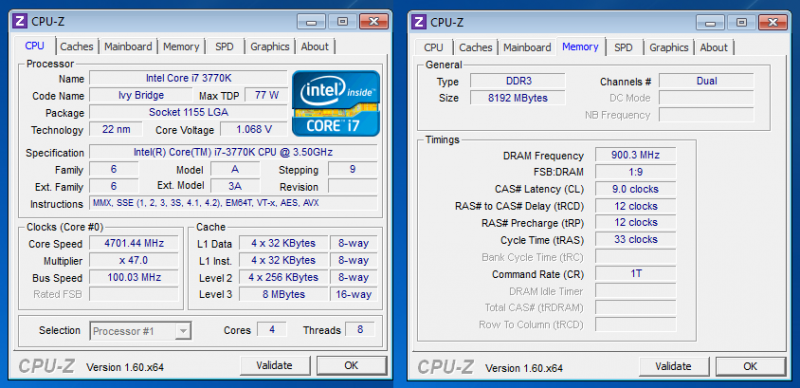800x388 pixels.
Task: Minimize the right CPU-Z window
Action: tap(711, 22)
